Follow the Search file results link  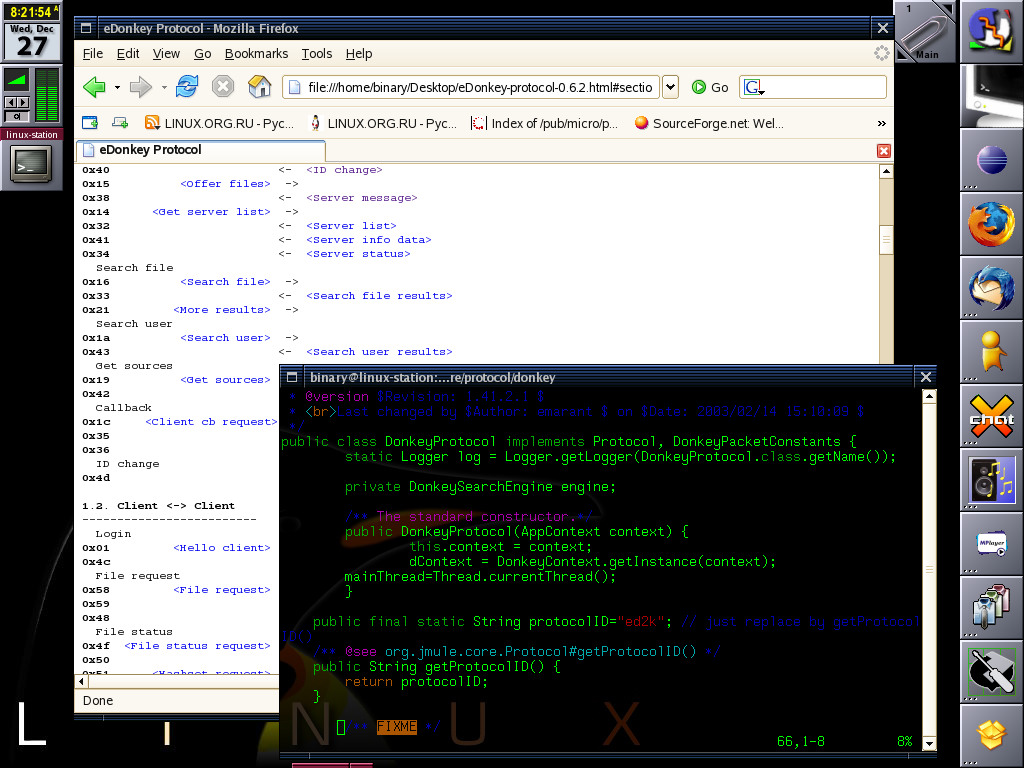[x=379, y=296]
